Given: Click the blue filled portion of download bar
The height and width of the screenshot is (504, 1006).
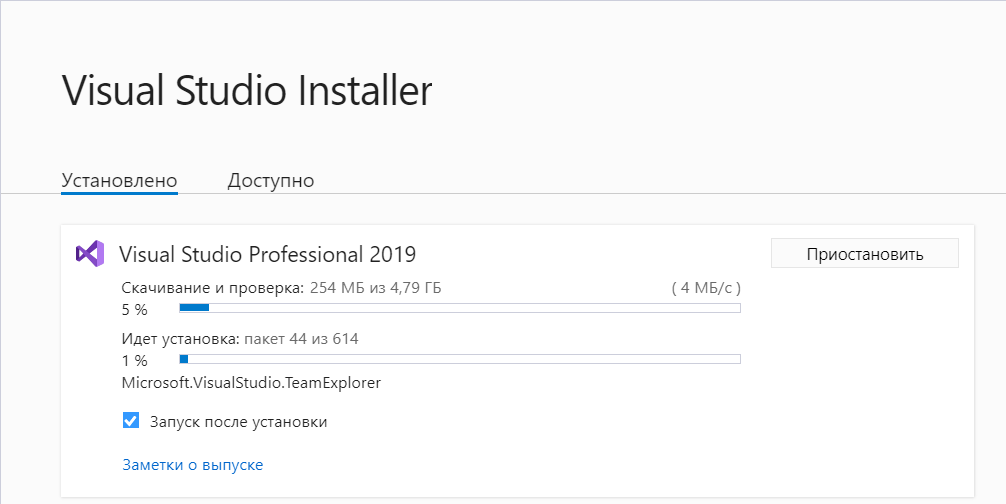Looking at the screenshot, I should point(194,308).
